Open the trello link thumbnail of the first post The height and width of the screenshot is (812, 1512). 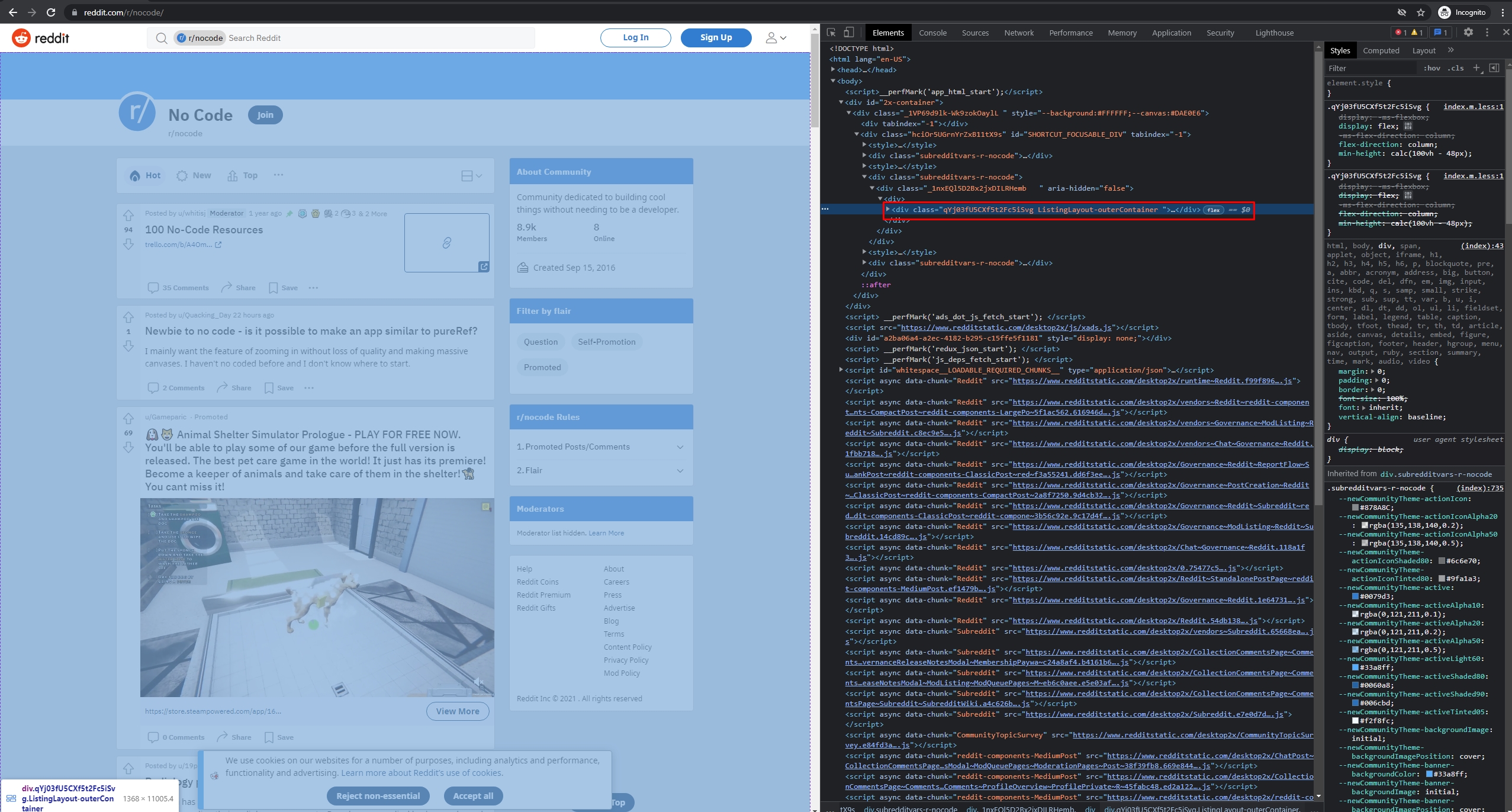click(x=447, y=243)
